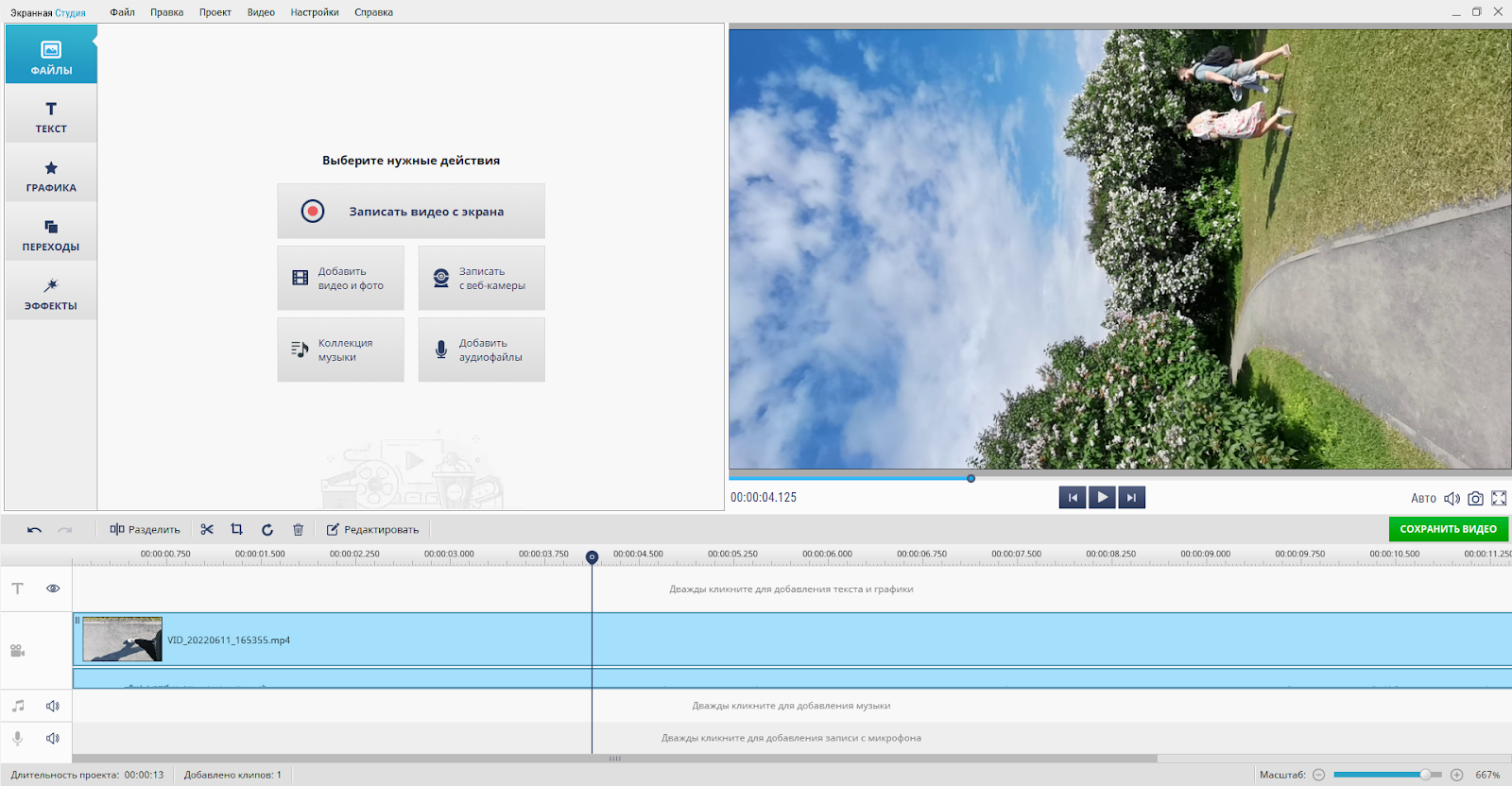
Task: Click the СОХРАНИТЬ ВИДЕО button
Action: [x=1448, y=529]
